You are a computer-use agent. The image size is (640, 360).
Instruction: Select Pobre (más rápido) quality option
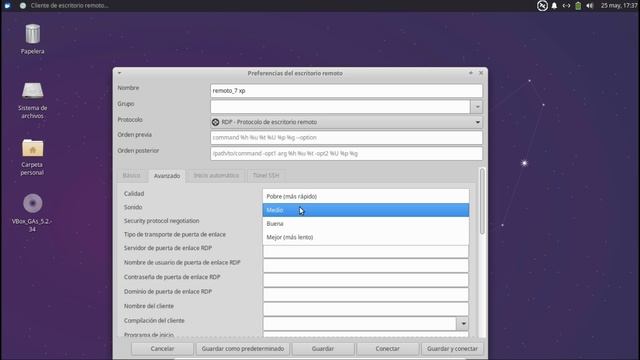pos(366,196)
